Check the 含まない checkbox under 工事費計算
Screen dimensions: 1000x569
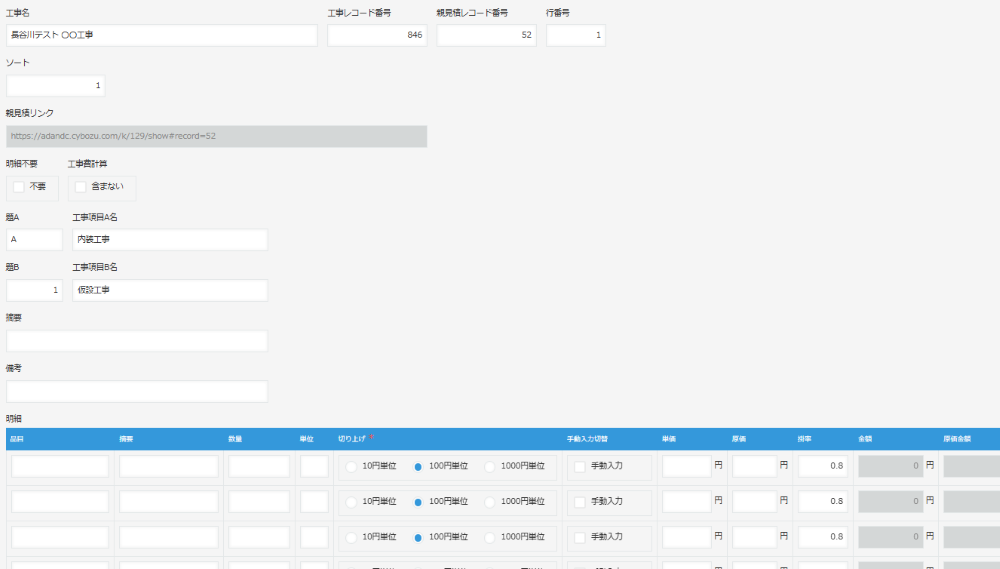pos(80,187)
